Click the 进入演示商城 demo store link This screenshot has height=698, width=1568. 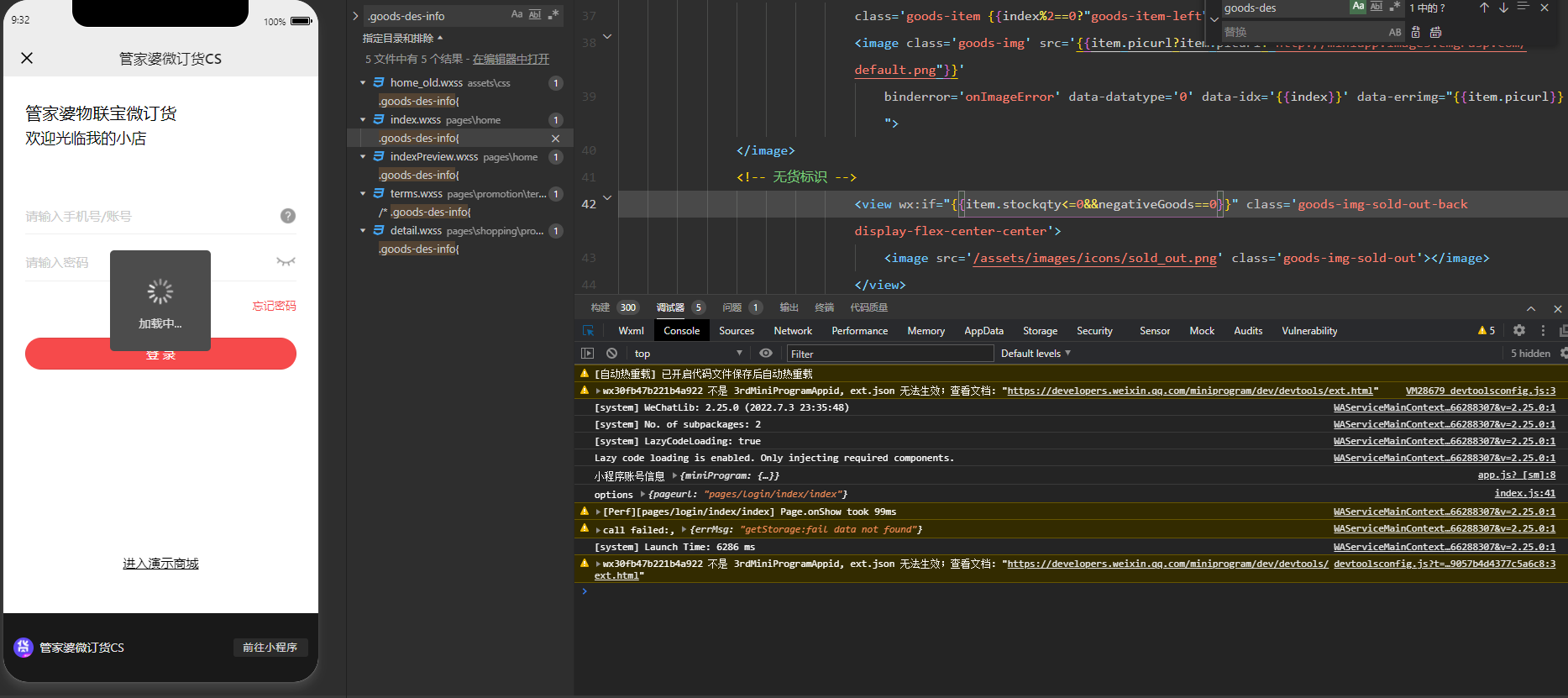[x=160, y=564]
